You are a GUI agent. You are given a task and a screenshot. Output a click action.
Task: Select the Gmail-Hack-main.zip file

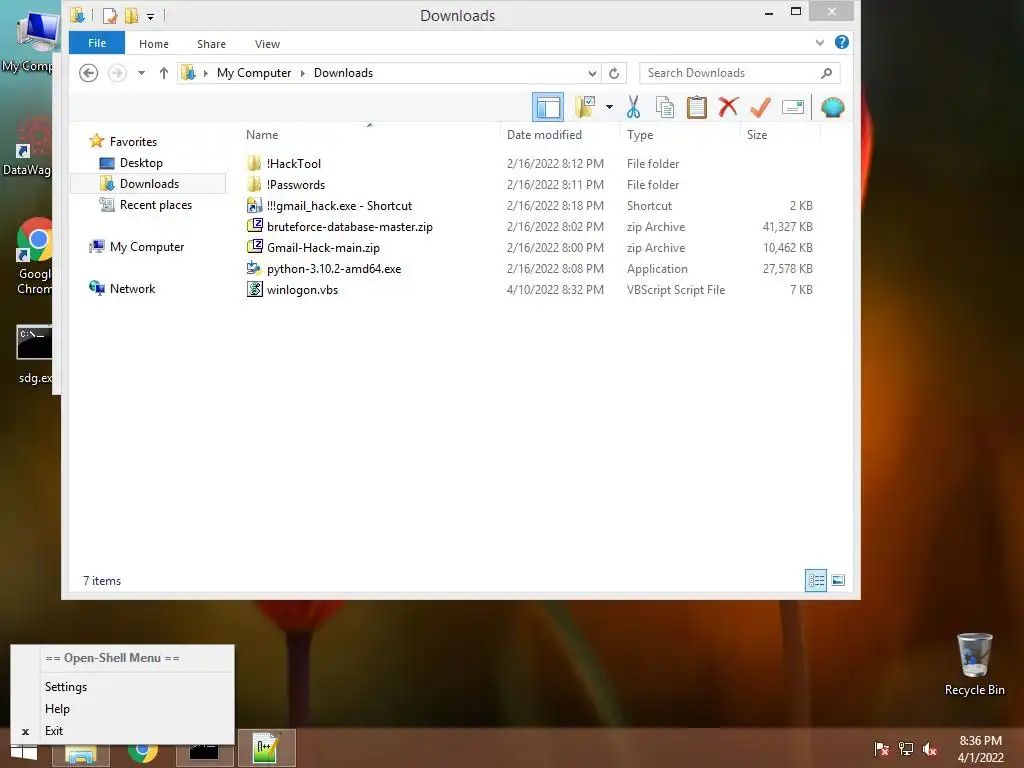coord(323,248)
